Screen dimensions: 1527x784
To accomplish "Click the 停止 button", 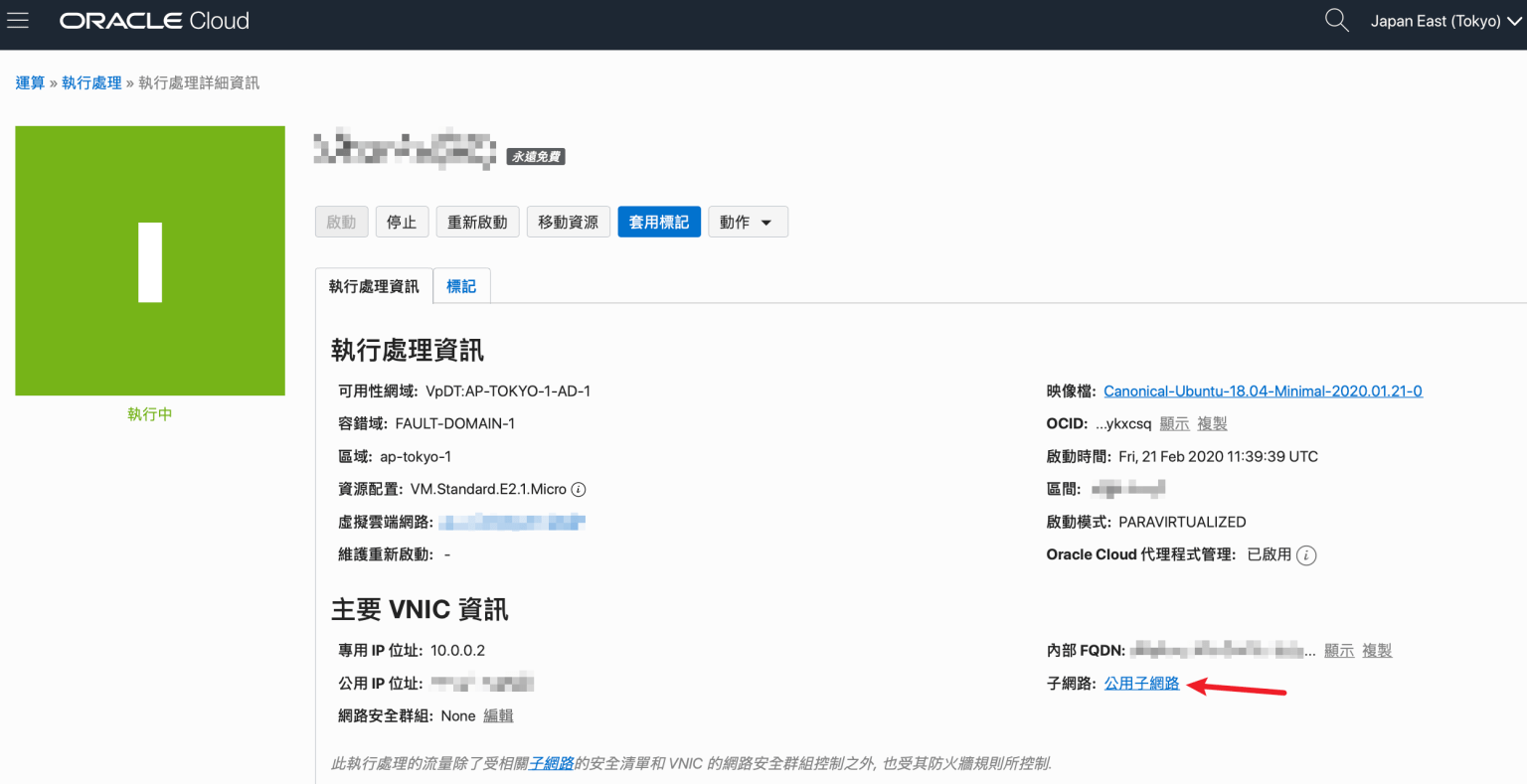I will [402, 223].
